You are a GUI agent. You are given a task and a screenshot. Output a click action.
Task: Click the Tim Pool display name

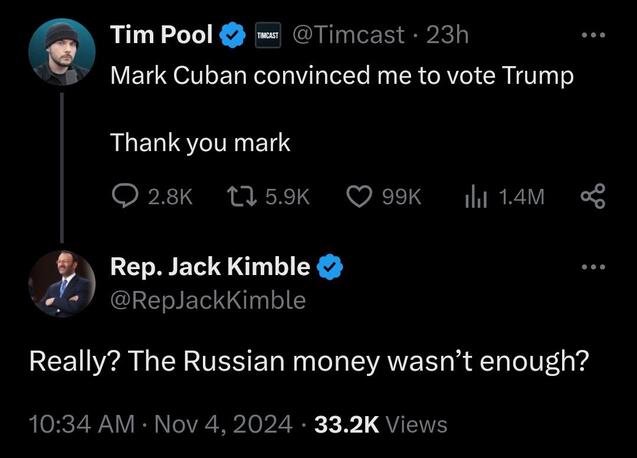(160, 36)
